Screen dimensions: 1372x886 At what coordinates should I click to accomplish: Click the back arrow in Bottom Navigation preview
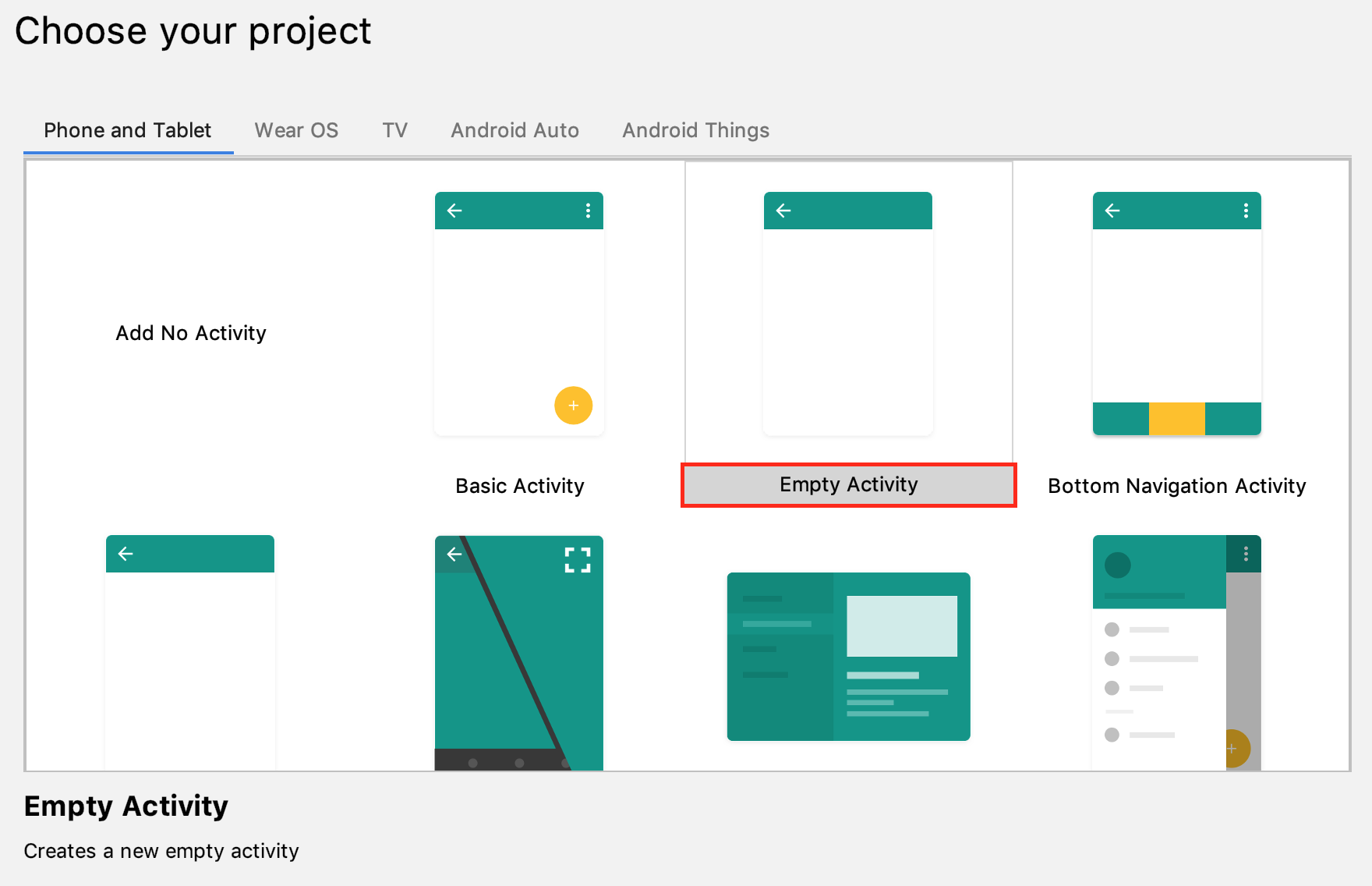tap(1112, 211)
